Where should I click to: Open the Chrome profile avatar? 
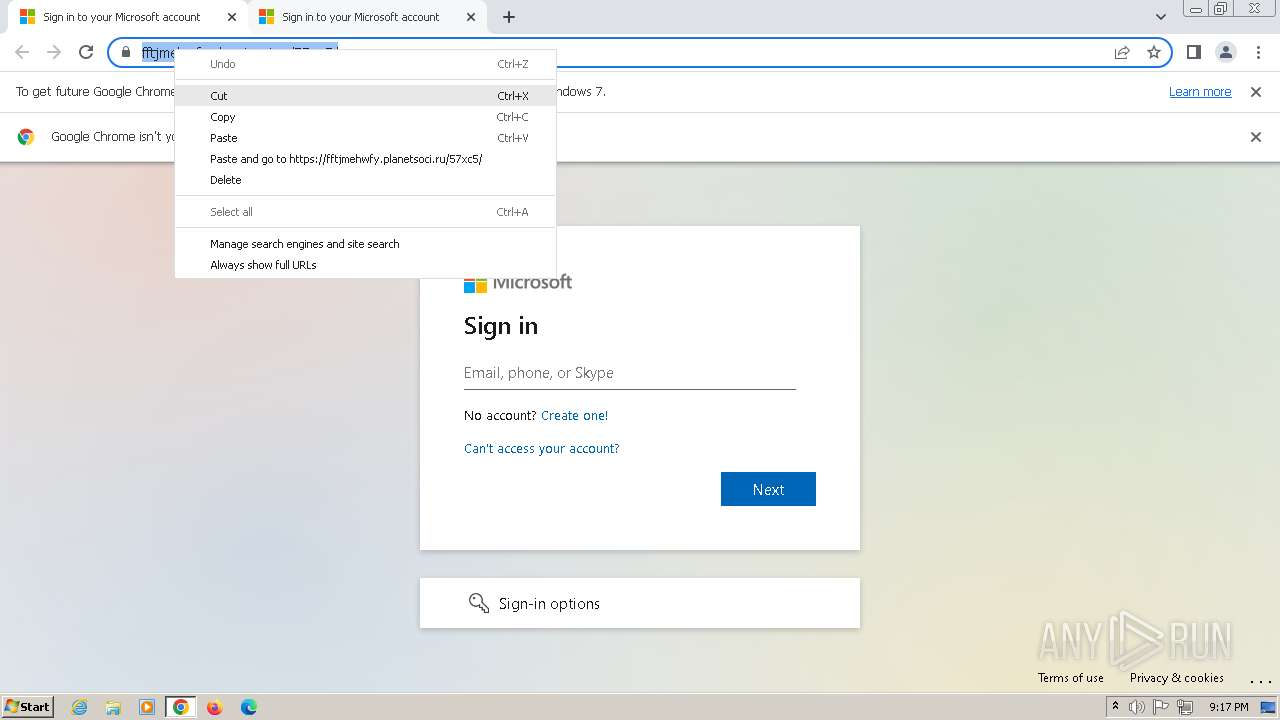[x=1225, y=52]
